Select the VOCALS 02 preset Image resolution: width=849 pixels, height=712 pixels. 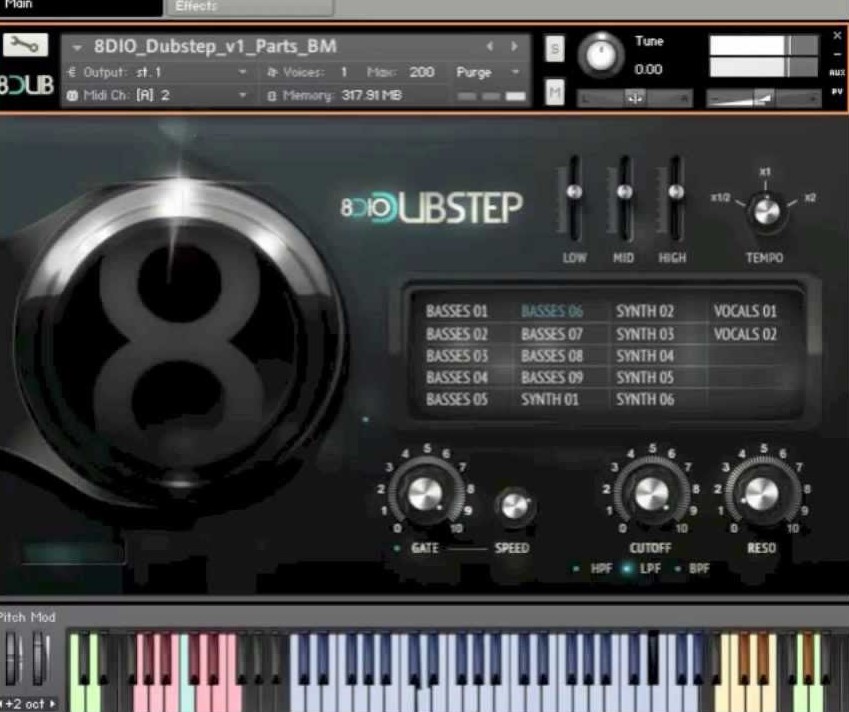click(745, 334)
